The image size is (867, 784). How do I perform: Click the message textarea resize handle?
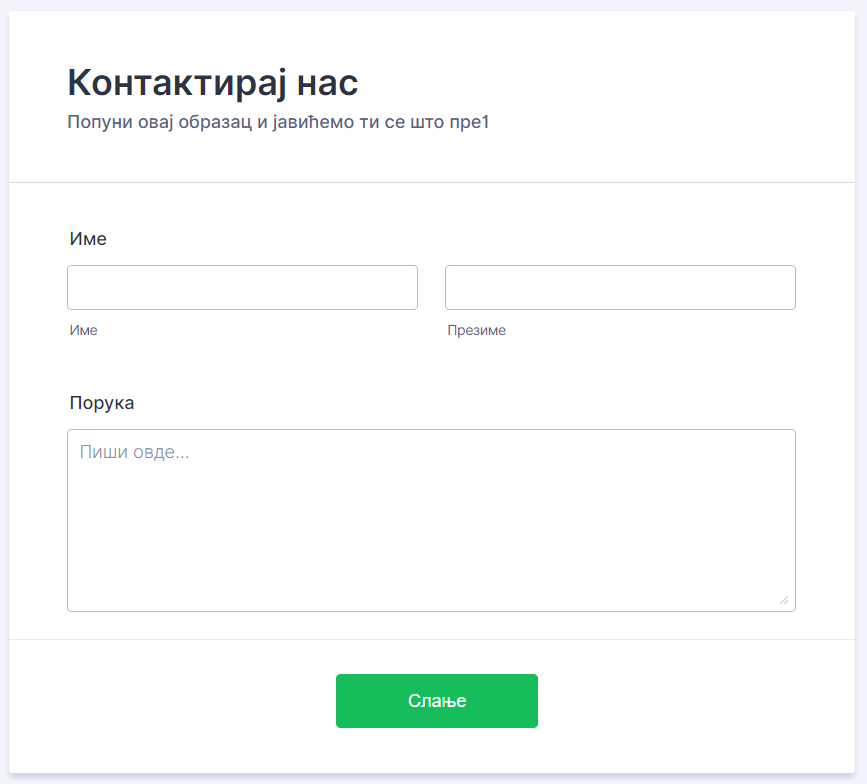pyautogui.click(x=783, y=599)
